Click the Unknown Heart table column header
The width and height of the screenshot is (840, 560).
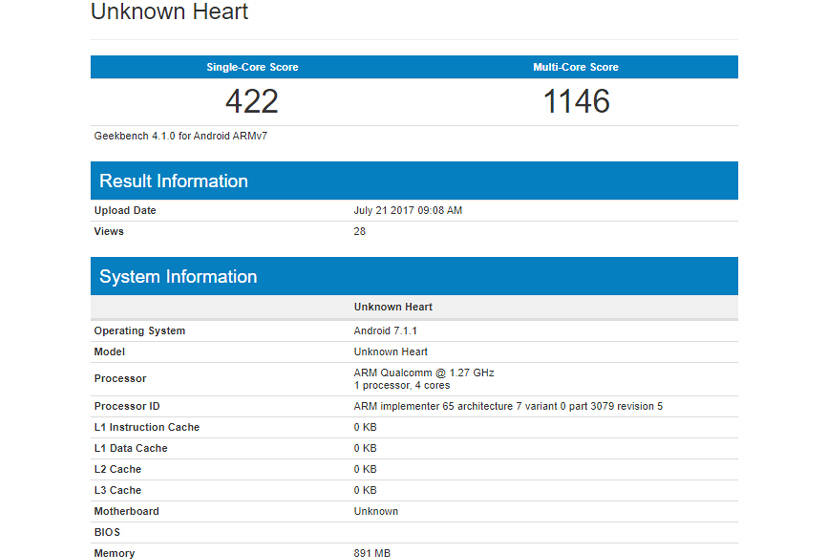393,307
